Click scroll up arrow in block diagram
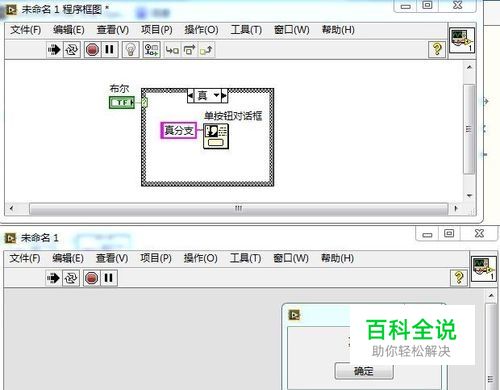Viewport: 500px width, 390px height. 469,67
